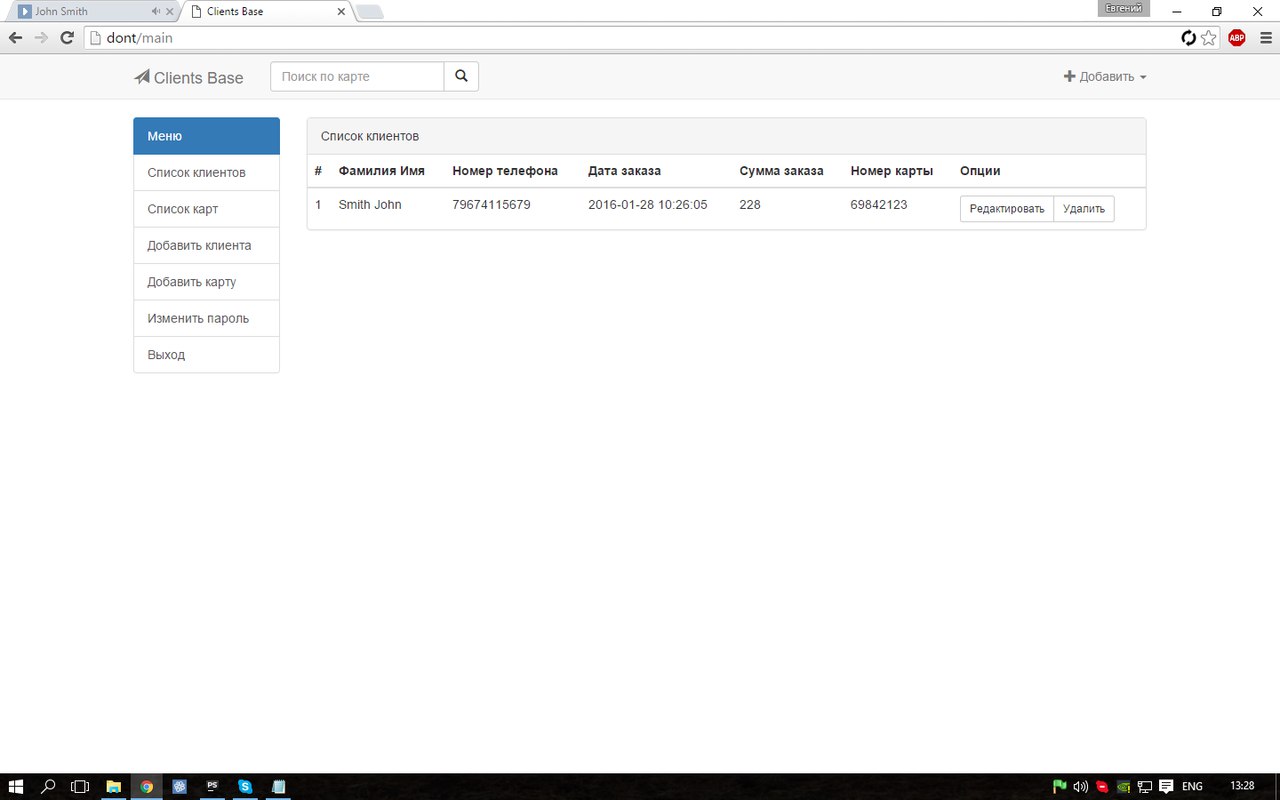Open the Chrome hamburger menu
This screenshot has height=800, width=1280.
pyautogui.click(x=1264, y=38)
